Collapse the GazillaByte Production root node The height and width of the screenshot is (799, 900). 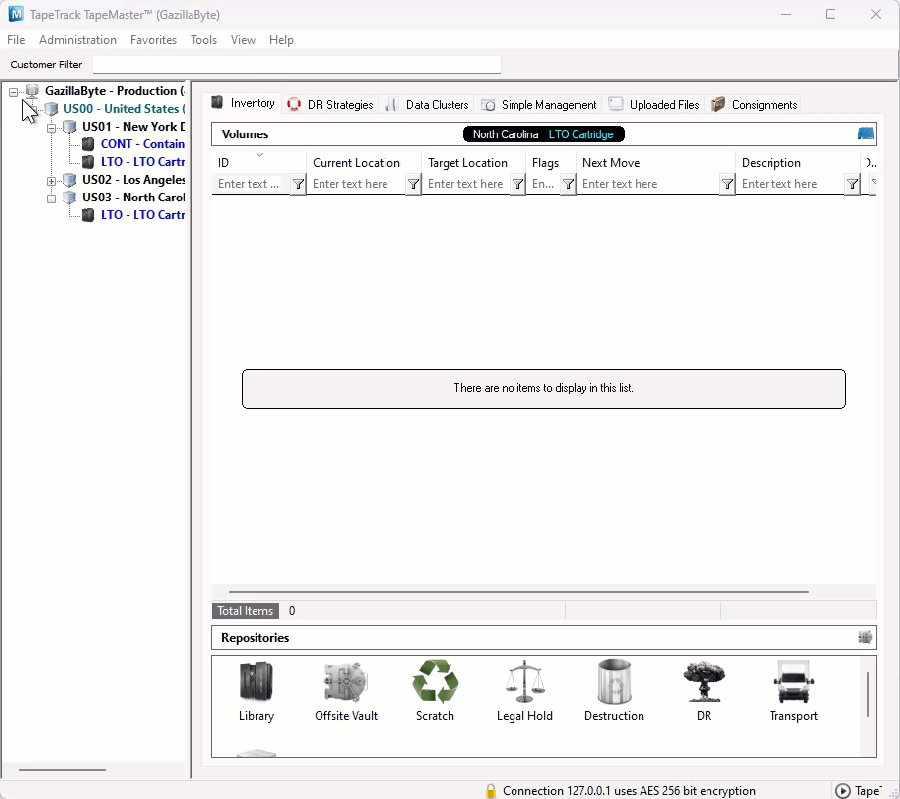13,91
